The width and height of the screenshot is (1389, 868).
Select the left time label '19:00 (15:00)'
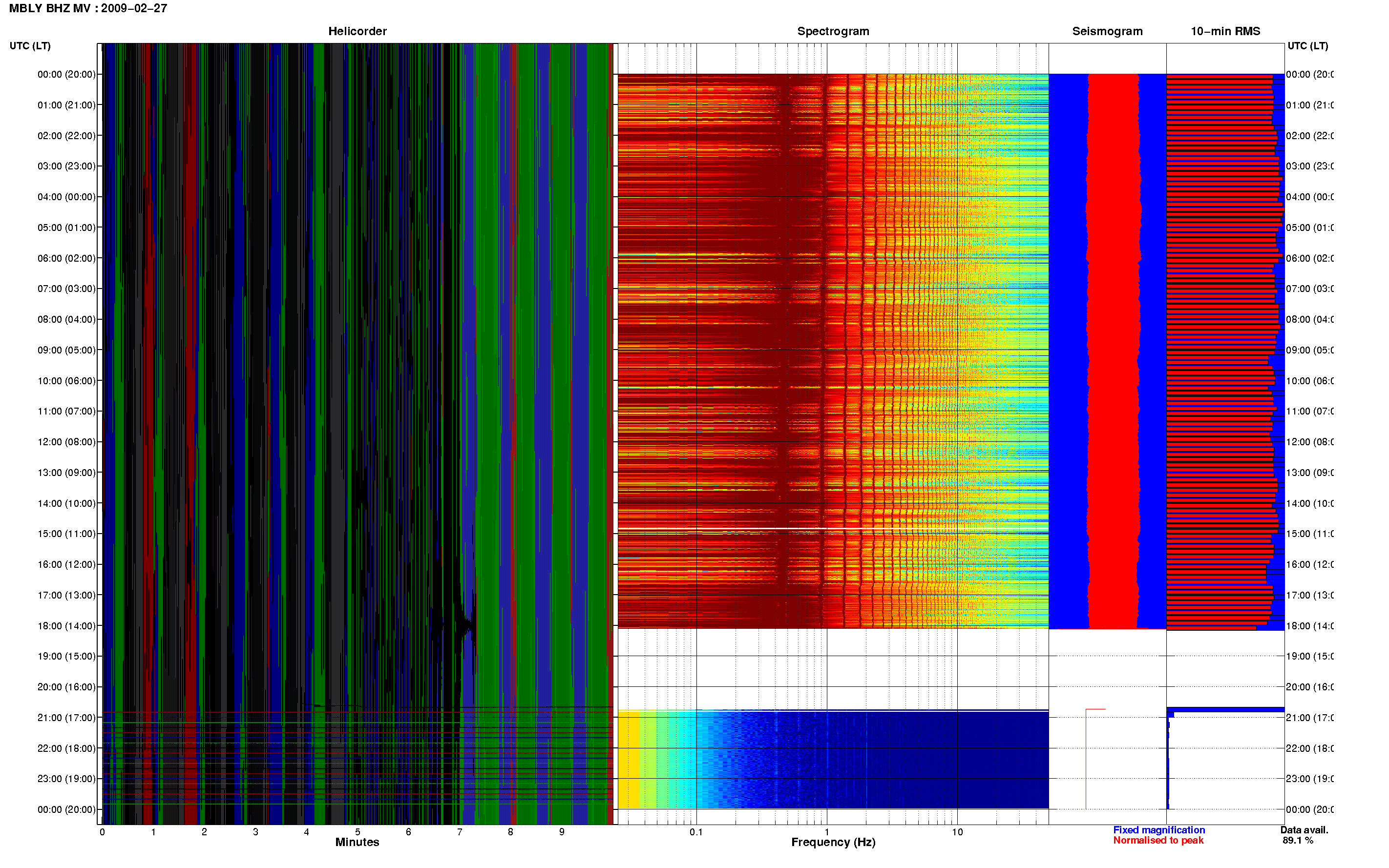(x=66, y=656)
